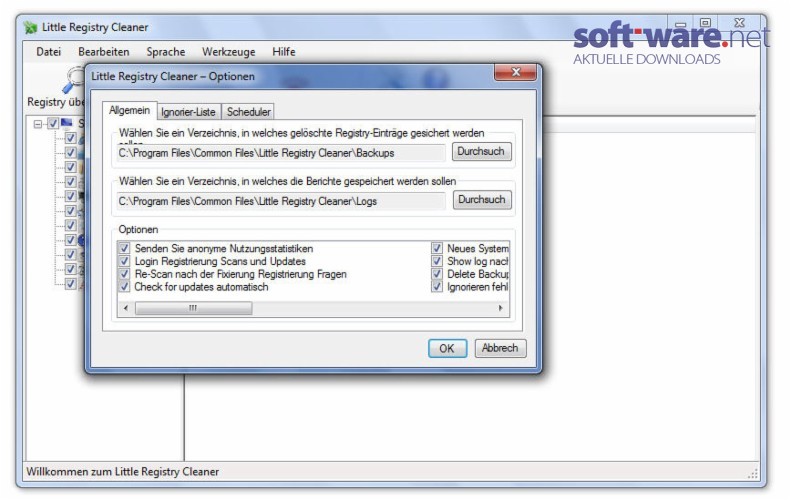Open the Bearbeiten menu
The height and width of the screenshot is (500, 791).
(104, 52)
